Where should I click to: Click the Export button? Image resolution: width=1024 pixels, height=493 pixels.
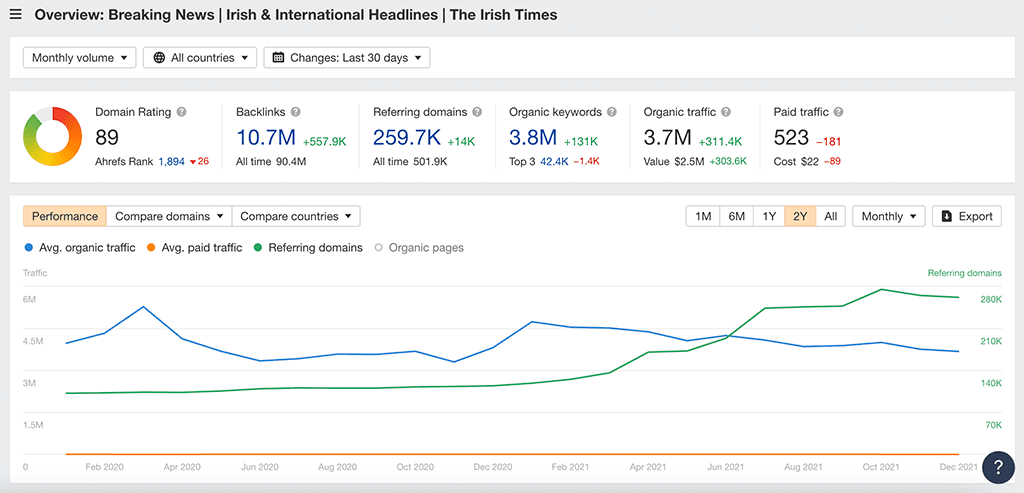967,216
